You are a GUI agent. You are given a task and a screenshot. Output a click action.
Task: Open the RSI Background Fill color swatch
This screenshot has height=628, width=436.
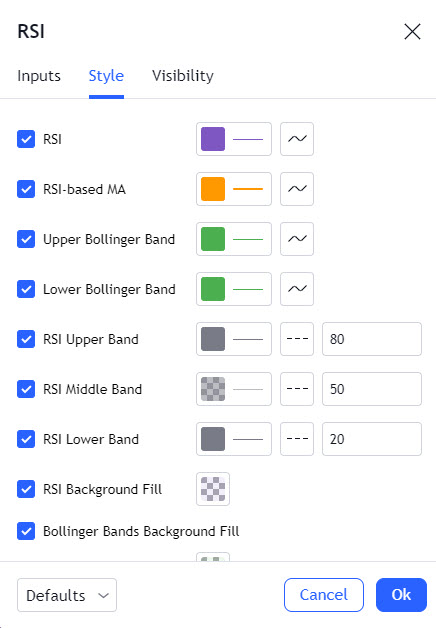(213, 489)
